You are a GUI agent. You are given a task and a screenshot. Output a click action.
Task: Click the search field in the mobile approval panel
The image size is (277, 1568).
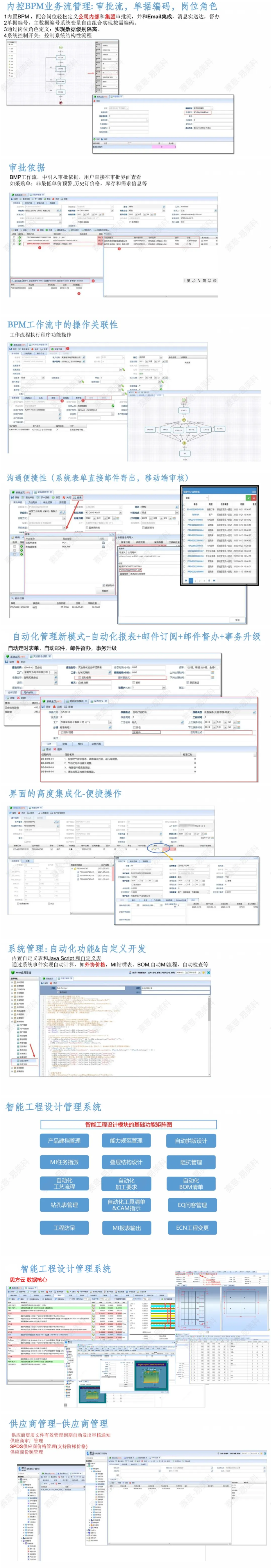(x=227, y=498)
